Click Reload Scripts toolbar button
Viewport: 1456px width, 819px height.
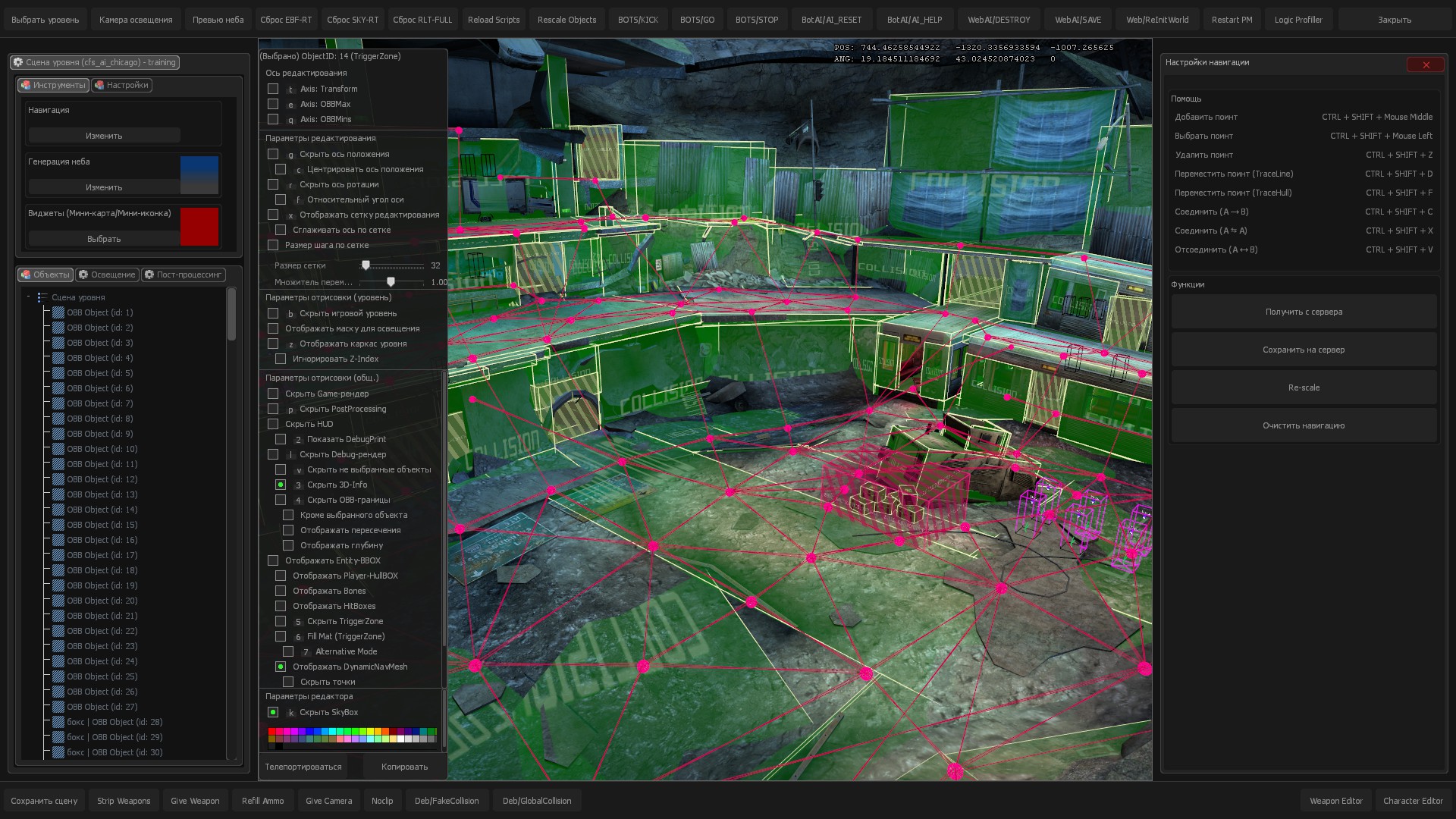(494, 20)
